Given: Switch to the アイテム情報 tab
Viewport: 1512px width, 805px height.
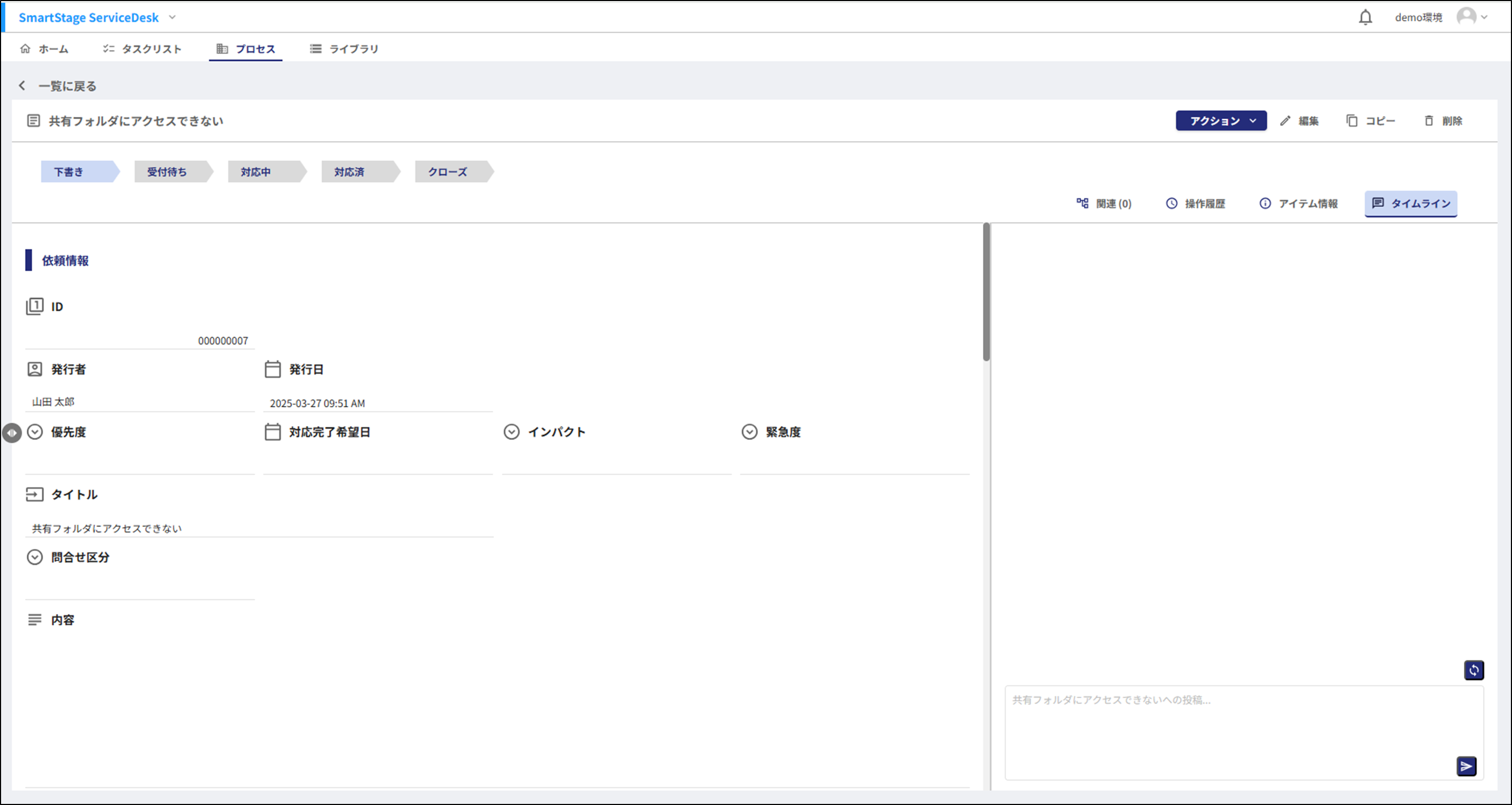Looking at the screenshot, I should point(1298,204).
